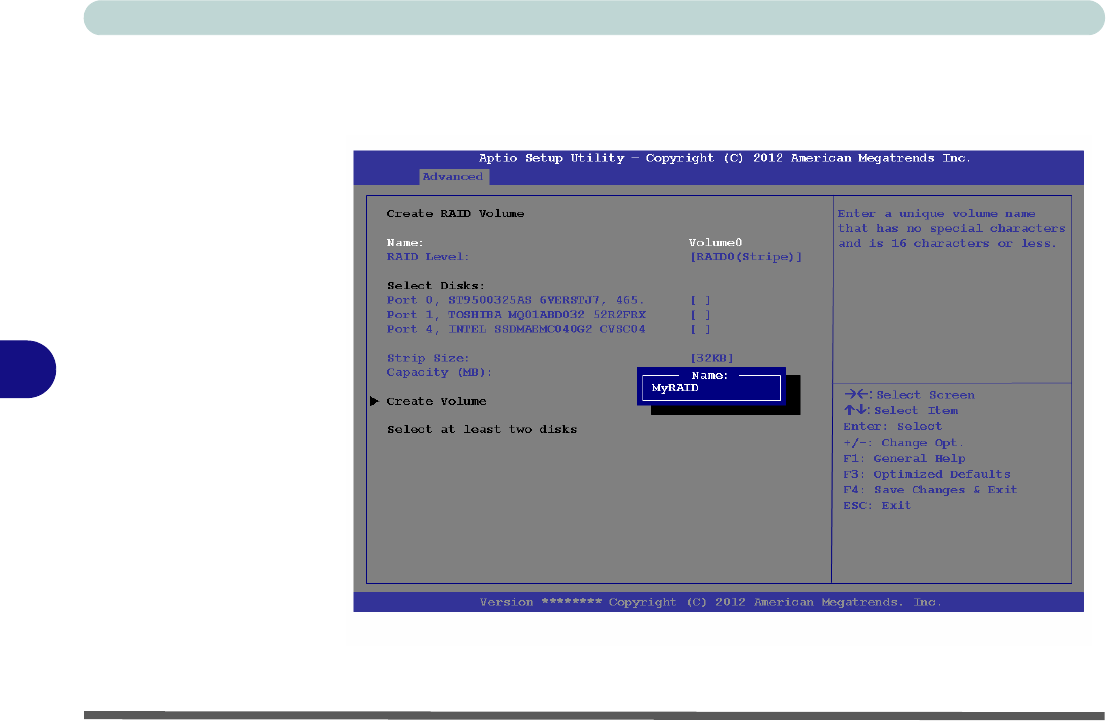
Task: Toggle checkbox for Port 4 INTEL SSD
Action: pos(700,329)
